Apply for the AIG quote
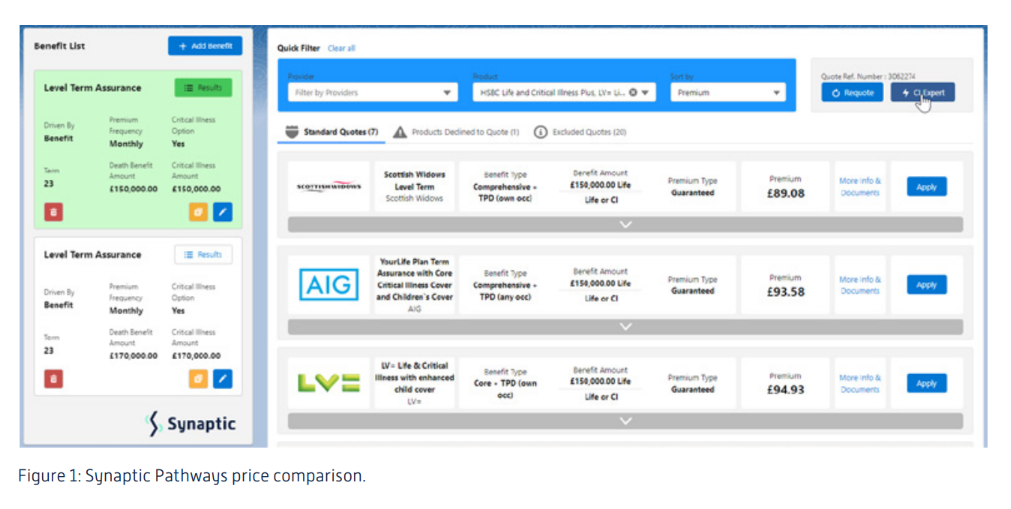The height and width of the screenshot is (509, 1011). click(927, 284)
